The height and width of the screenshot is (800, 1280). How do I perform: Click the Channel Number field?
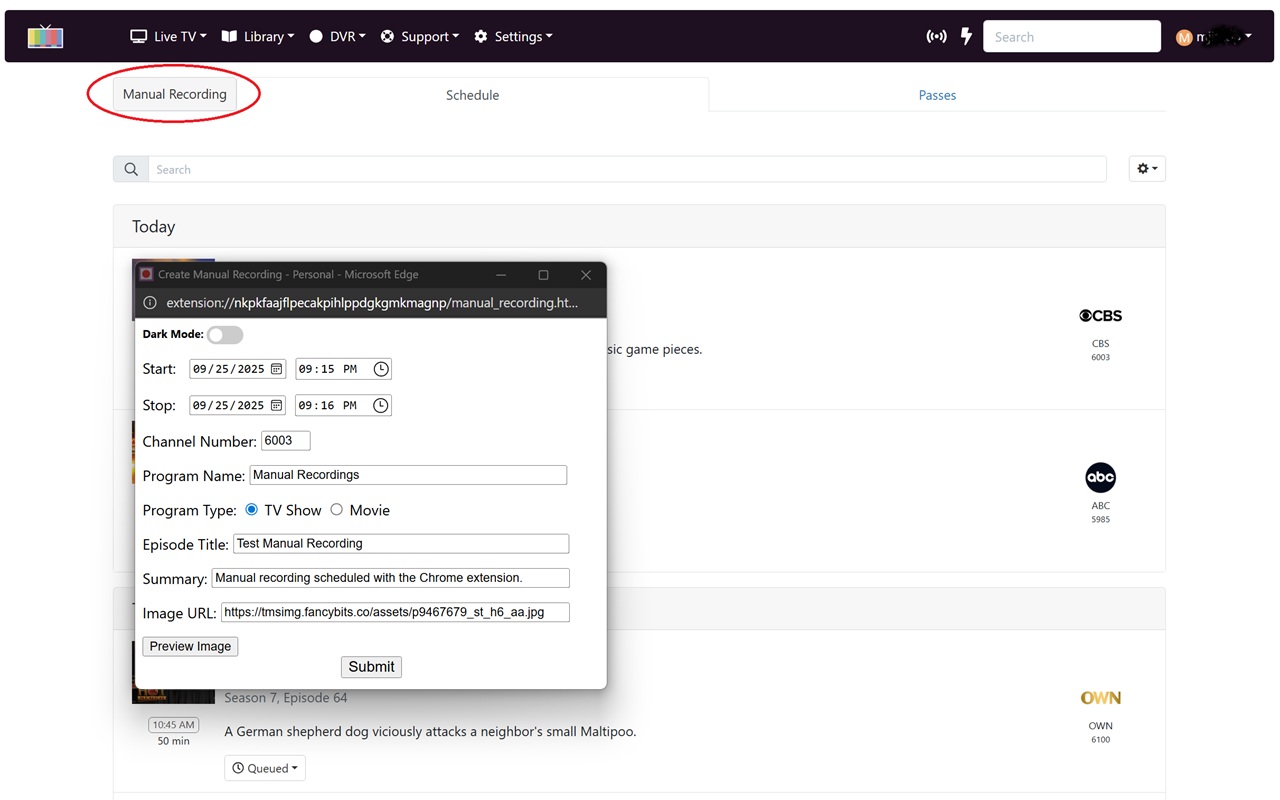coord(285,441)
